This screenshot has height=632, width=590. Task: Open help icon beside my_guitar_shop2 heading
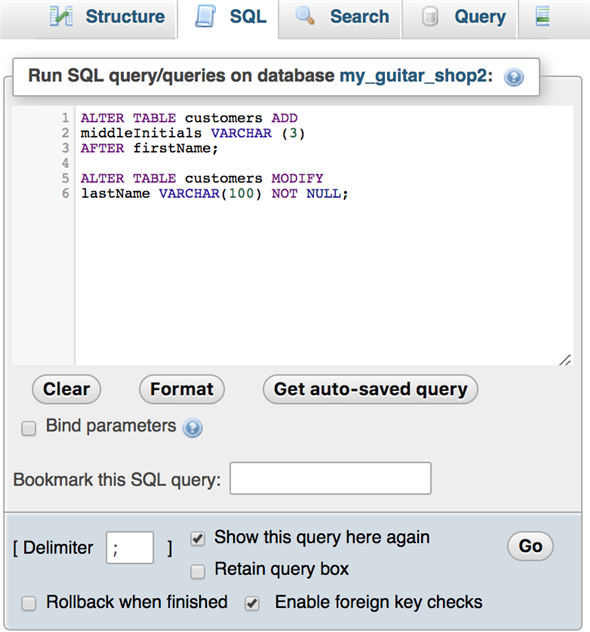point(514,77)
